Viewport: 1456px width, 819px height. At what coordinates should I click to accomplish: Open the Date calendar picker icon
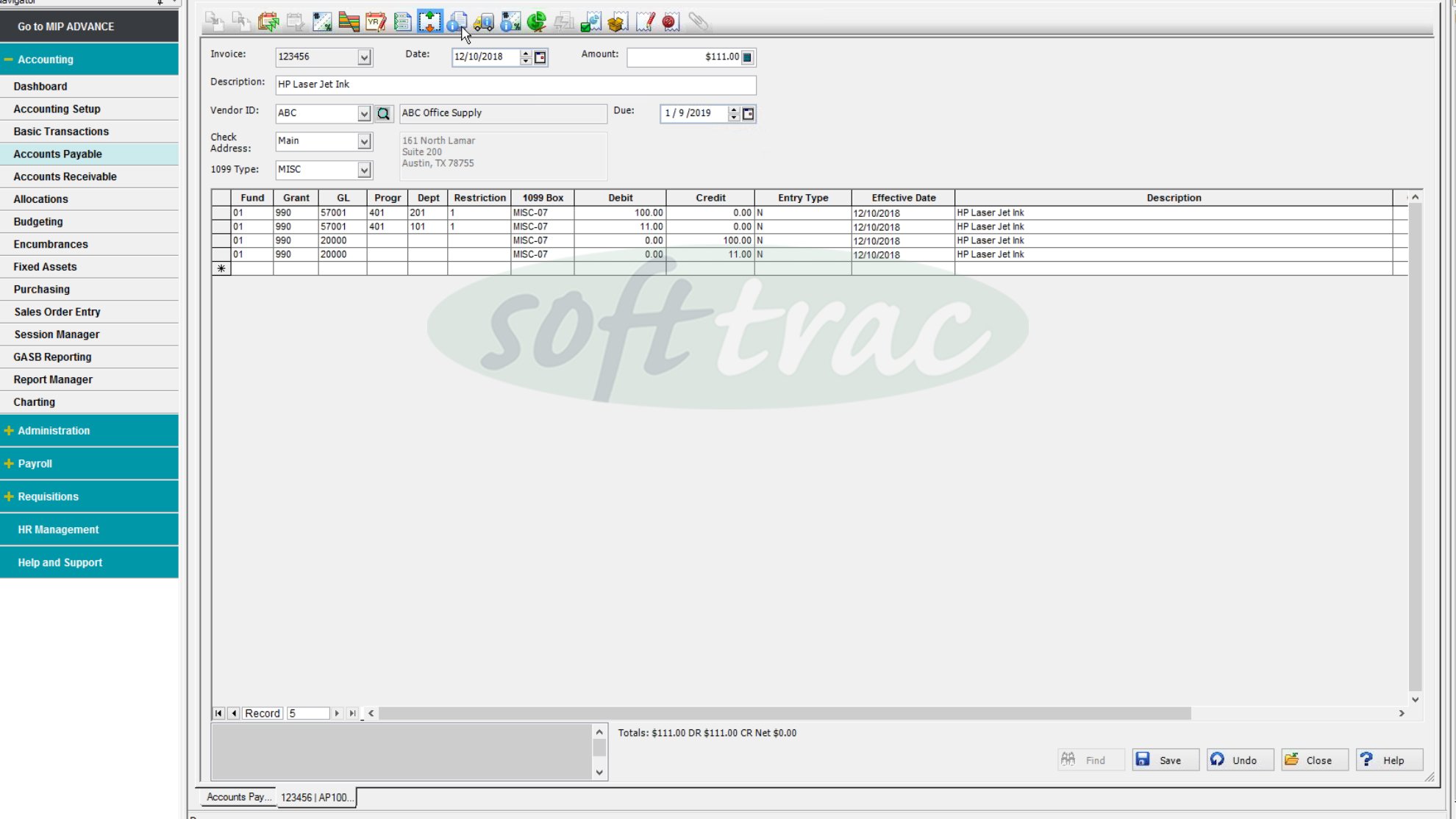[x=540, y=57]
